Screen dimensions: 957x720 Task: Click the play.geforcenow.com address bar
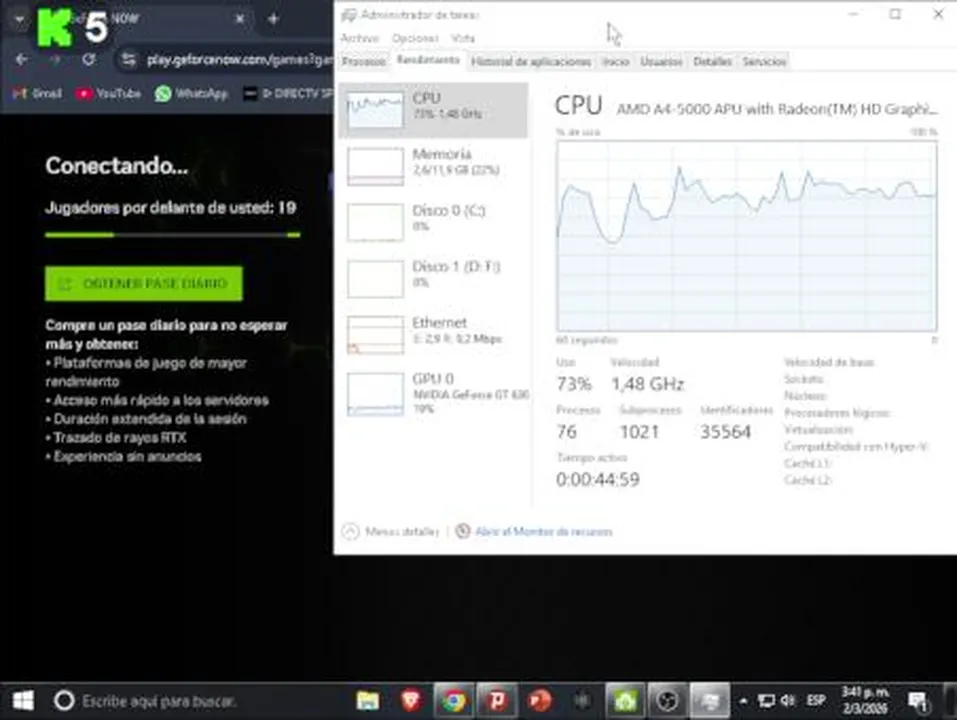pyautogui.click(x=238, y=59)
